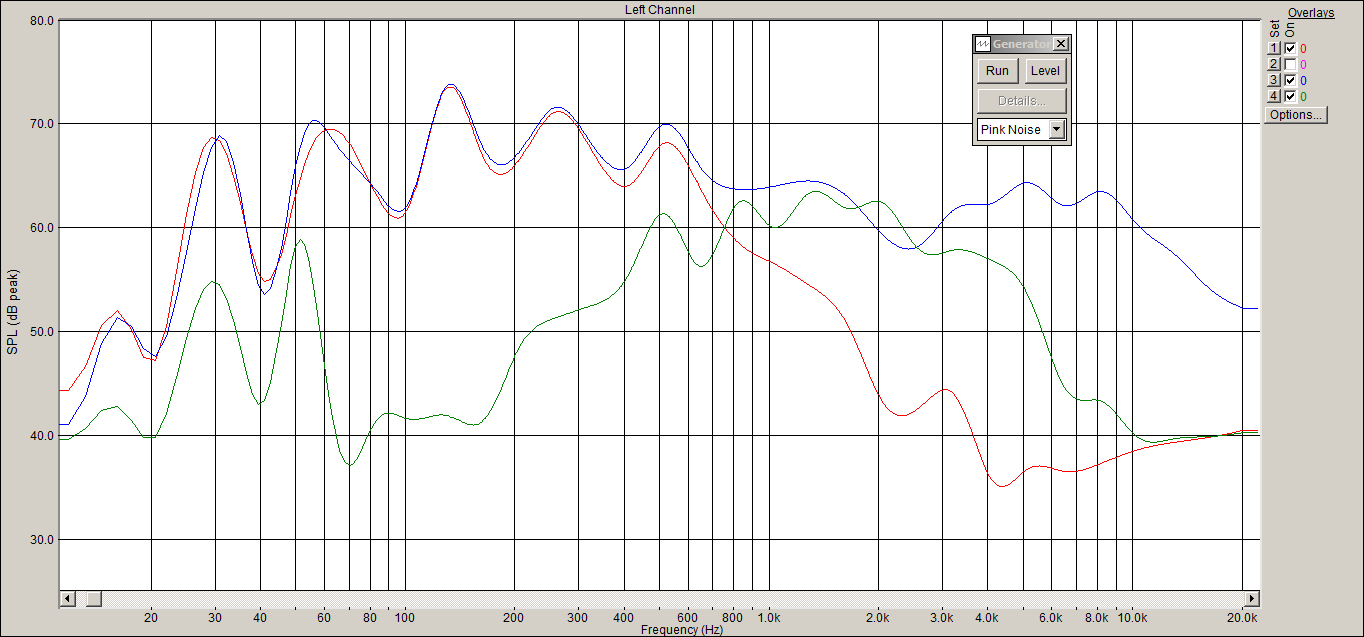Turn off overlay 3 blue trace
Screen dimensions: 1364x637
[x=1290, y=80]
